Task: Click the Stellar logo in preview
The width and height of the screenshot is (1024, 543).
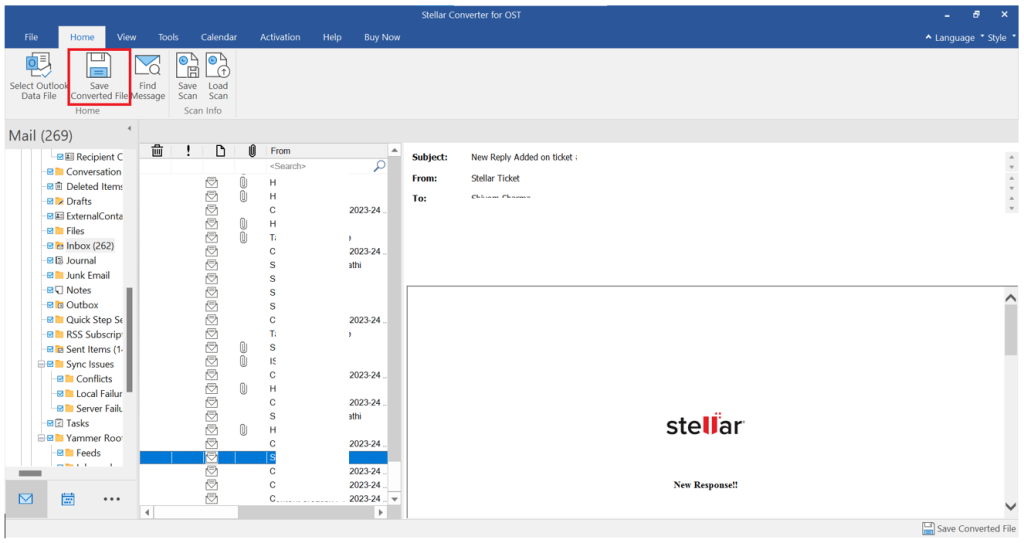Action: [705, 425]
